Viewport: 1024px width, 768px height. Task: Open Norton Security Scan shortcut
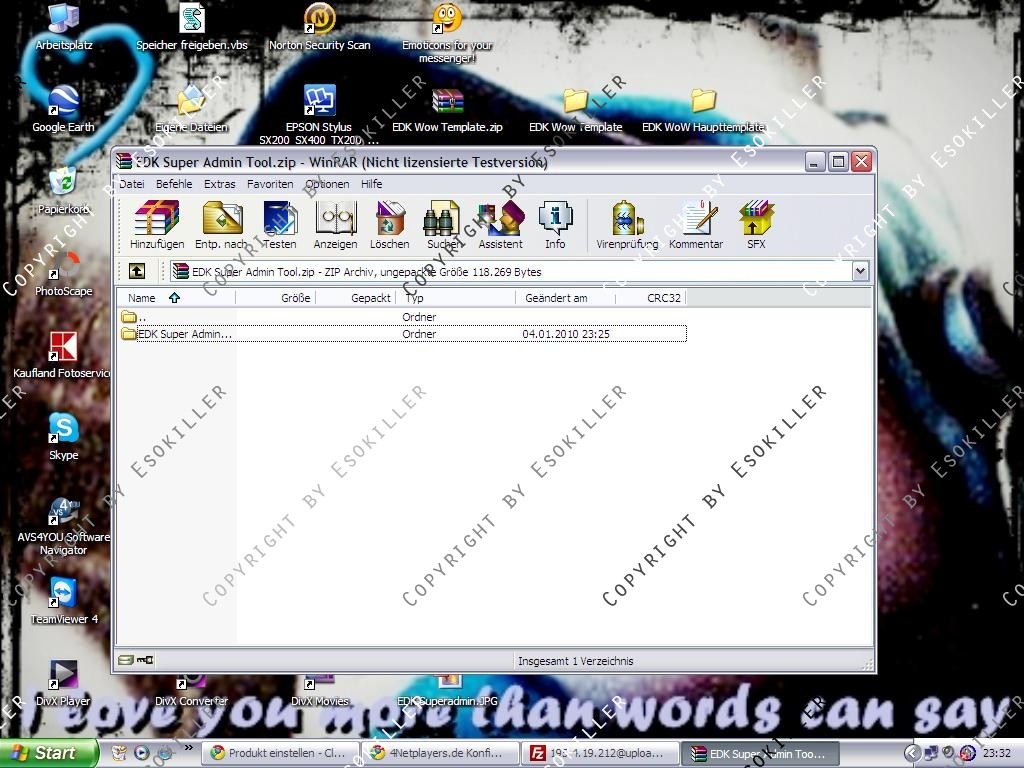click(x=319, y=27)
